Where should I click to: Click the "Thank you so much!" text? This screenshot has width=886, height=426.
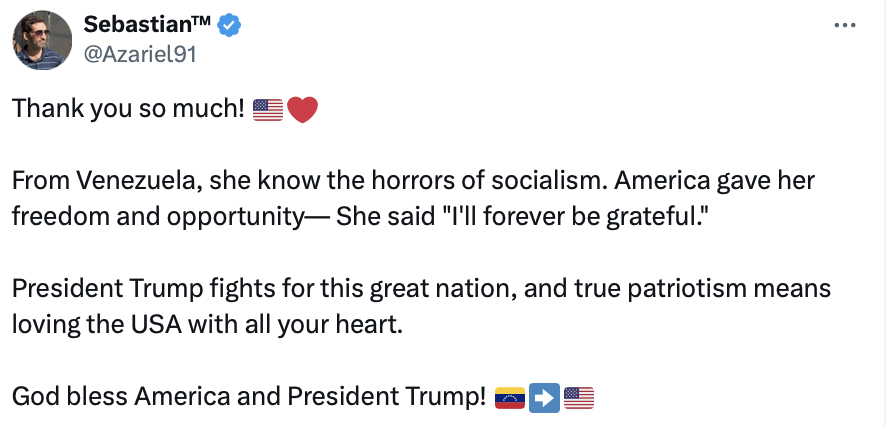(x=128, y=110)
